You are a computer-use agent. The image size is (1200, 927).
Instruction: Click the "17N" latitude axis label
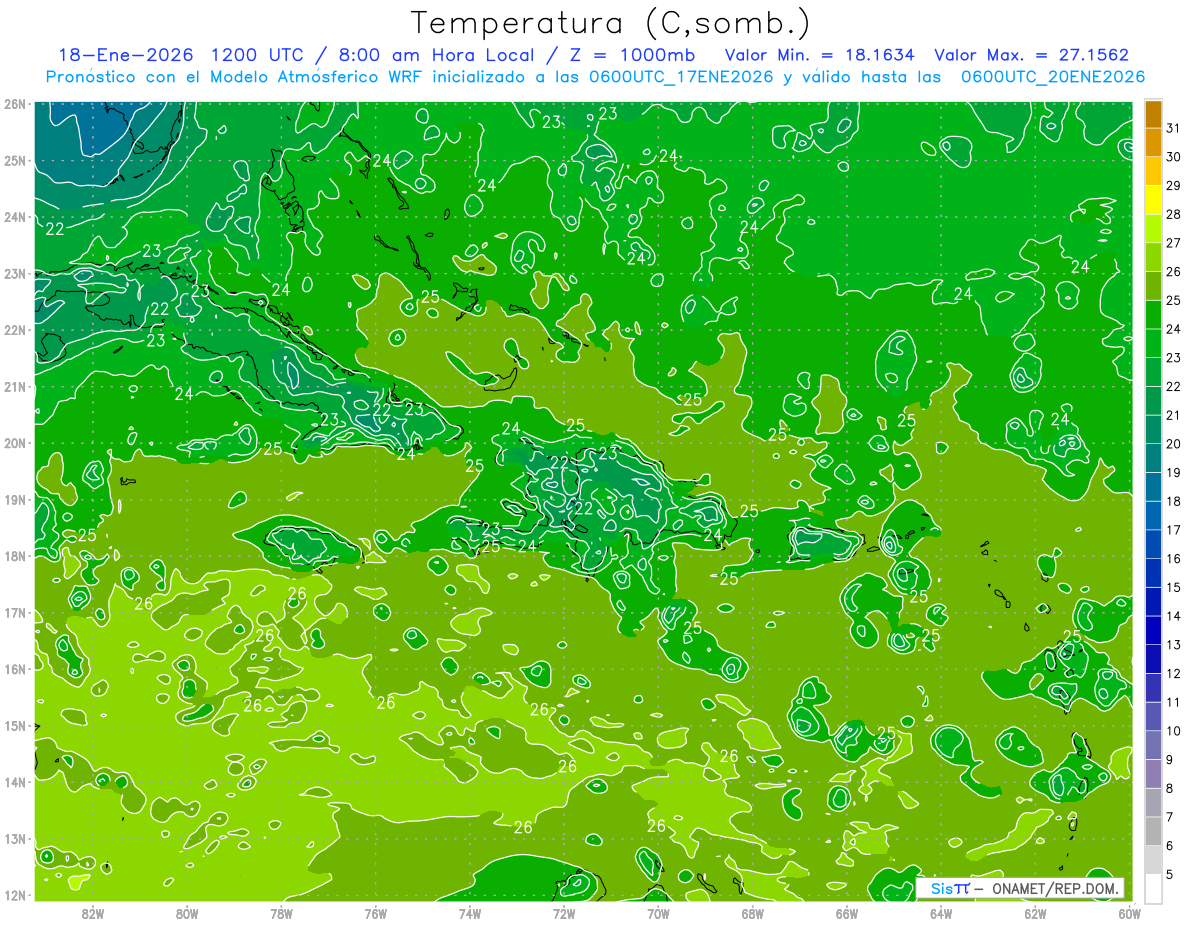click(15, 612)
